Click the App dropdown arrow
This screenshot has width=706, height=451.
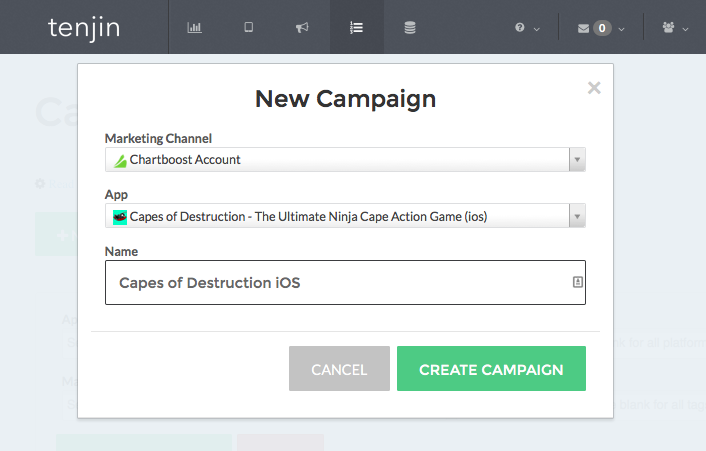coord(577,216)
